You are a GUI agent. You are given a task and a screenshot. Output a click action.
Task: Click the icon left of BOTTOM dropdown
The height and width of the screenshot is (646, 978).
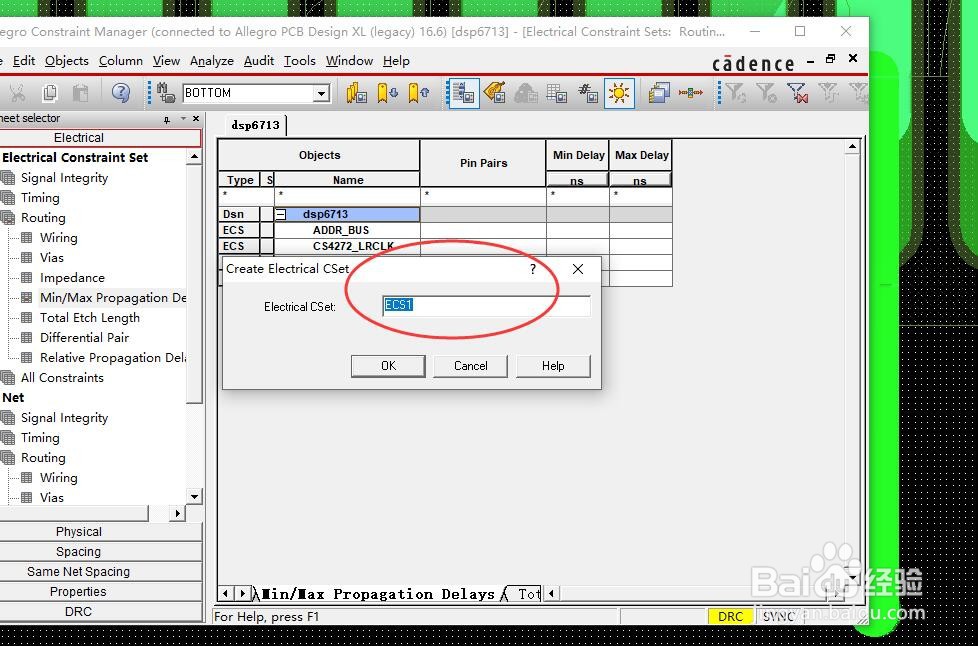166,94
